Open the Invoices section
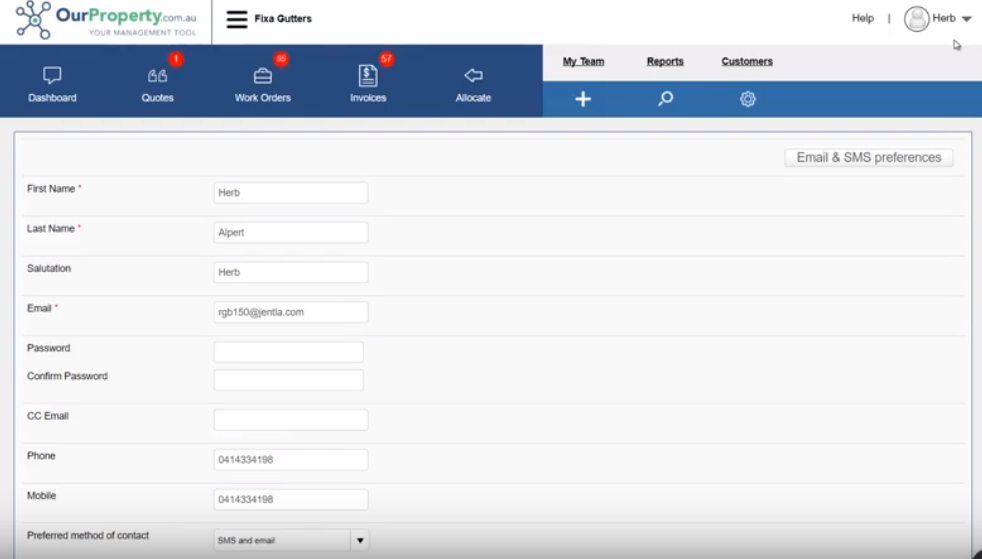 click(368, 85)
